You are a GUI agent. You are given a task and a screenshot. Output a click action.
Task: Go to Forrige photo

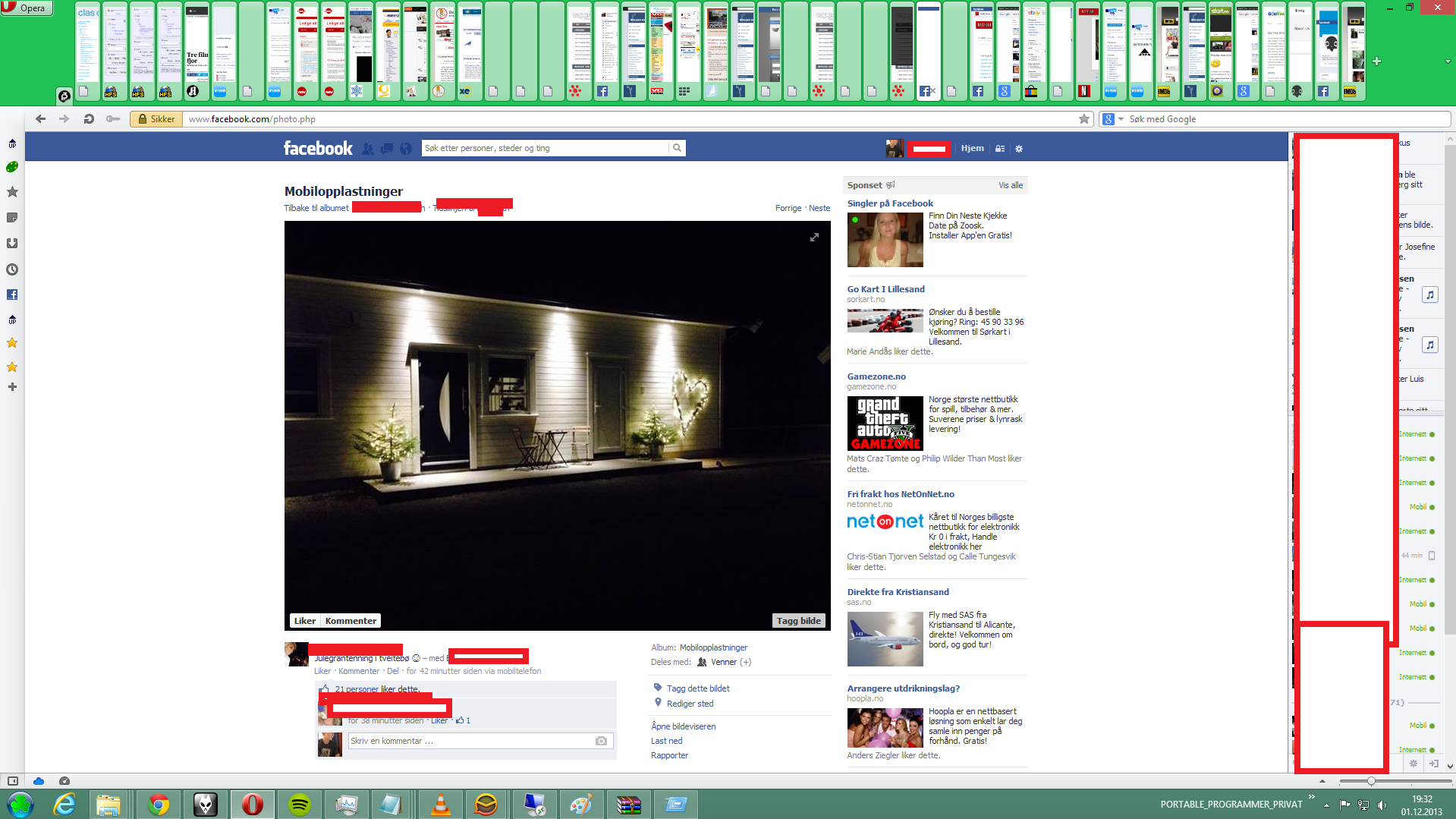(788, 208)
